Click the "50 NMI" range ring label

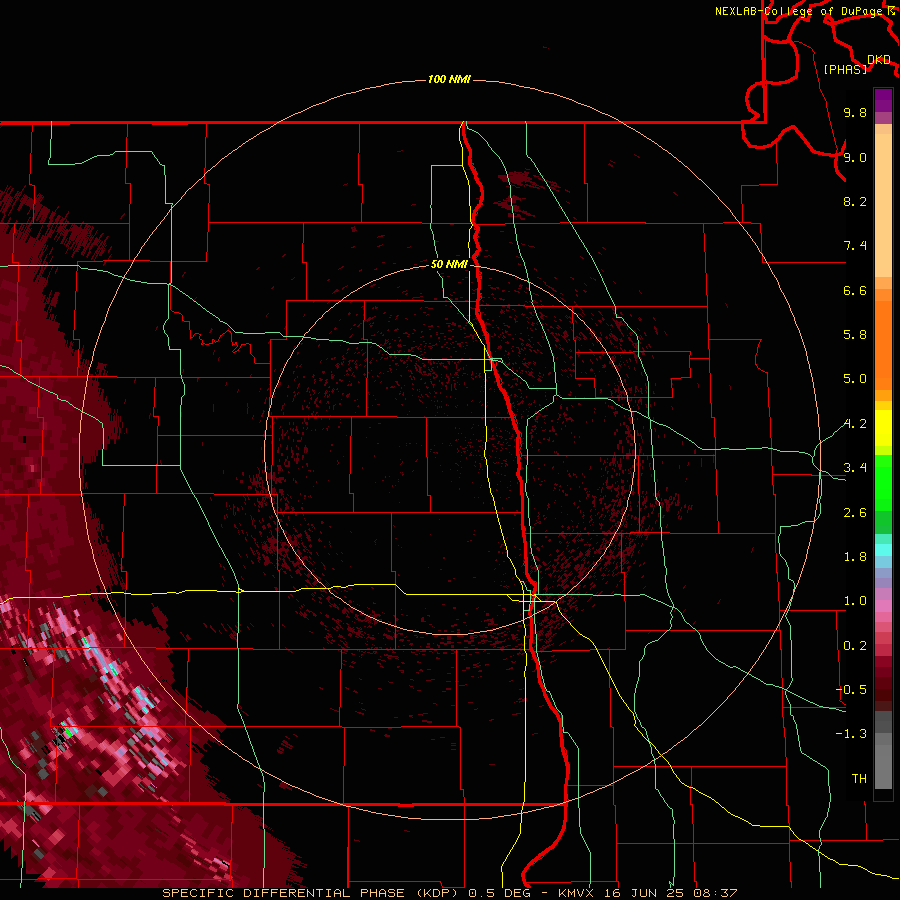coord(449,264)
